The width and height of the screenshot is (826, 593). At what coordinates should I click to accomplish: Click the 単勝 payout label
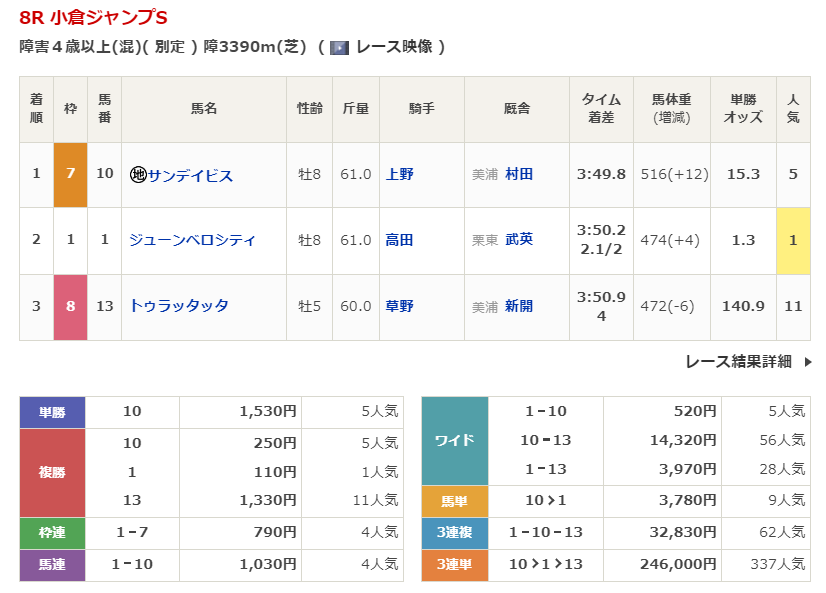click(x=52, y=412)
